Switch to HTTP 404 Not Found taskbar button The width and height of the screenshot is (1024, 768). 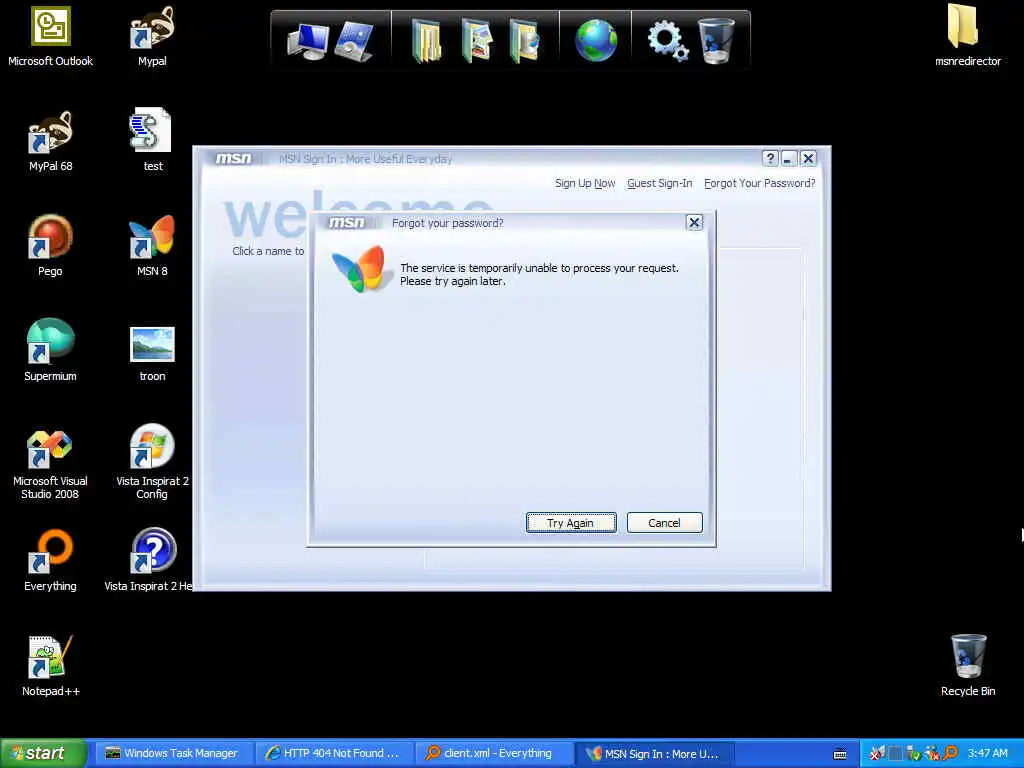[x=335, y=754]
